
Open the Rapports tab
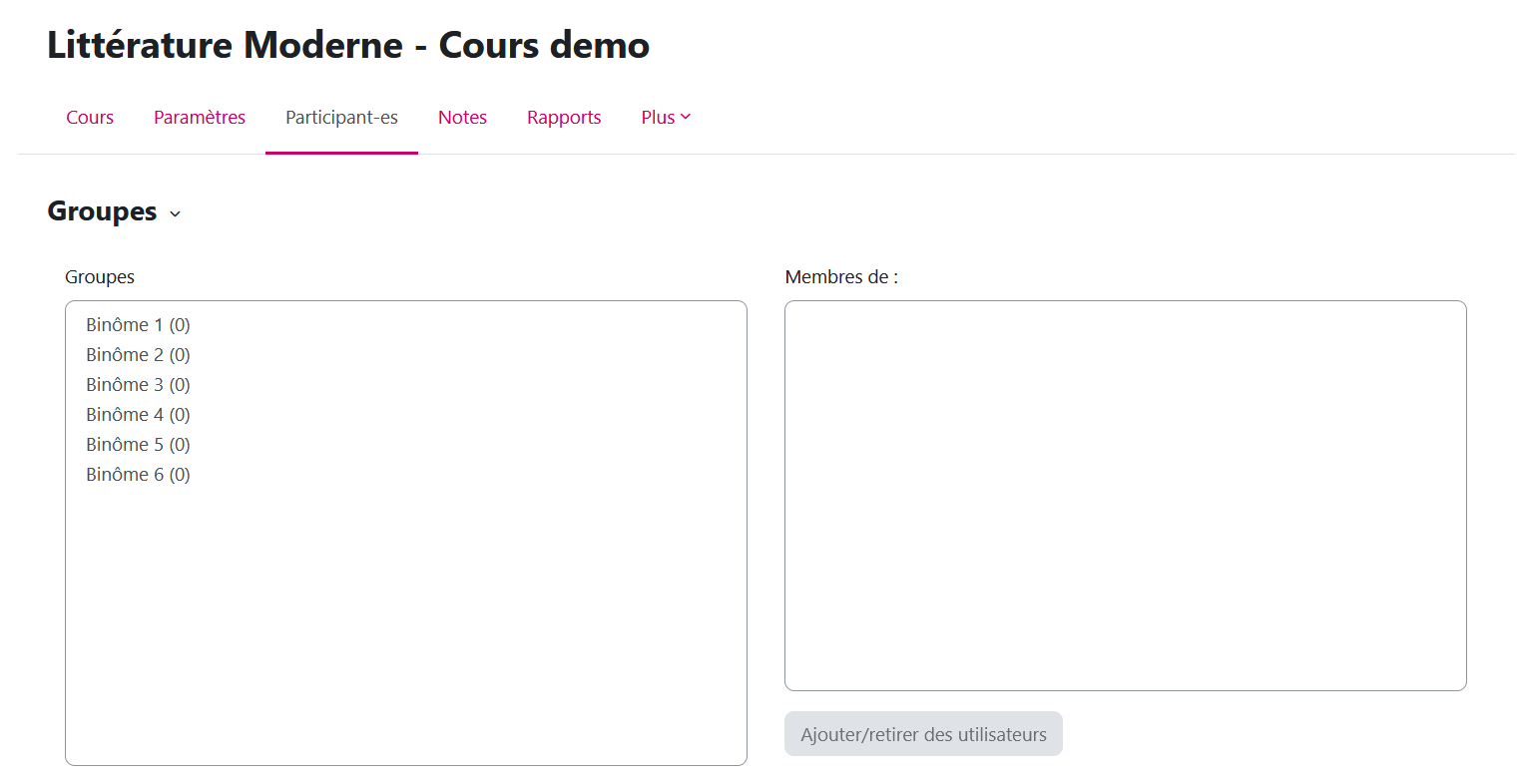[564, 118]
